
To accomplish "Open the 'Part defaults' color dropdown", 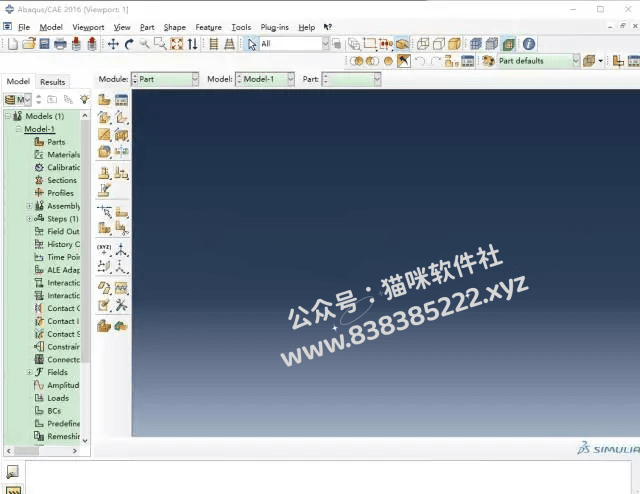I will click(x=538, y=61).
